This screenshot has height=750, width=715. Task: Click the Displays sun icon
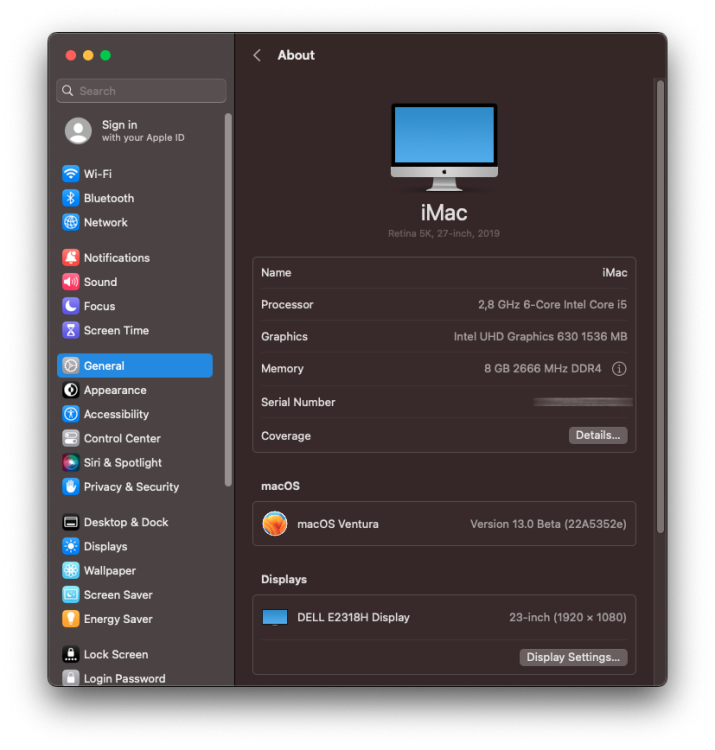click(x=71, y=546)
